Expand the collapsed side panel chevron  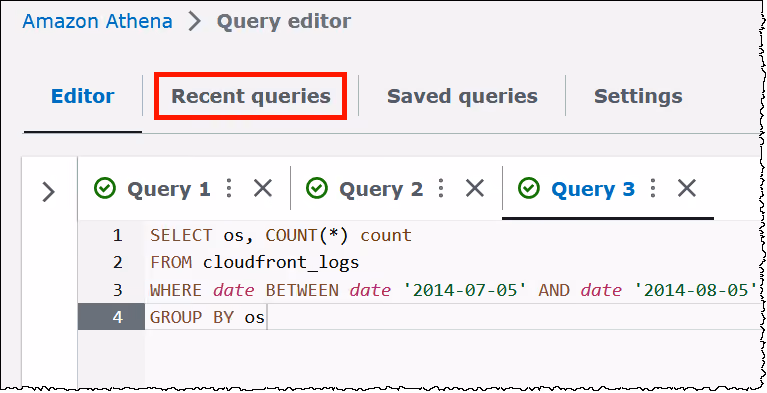point(48,192)
